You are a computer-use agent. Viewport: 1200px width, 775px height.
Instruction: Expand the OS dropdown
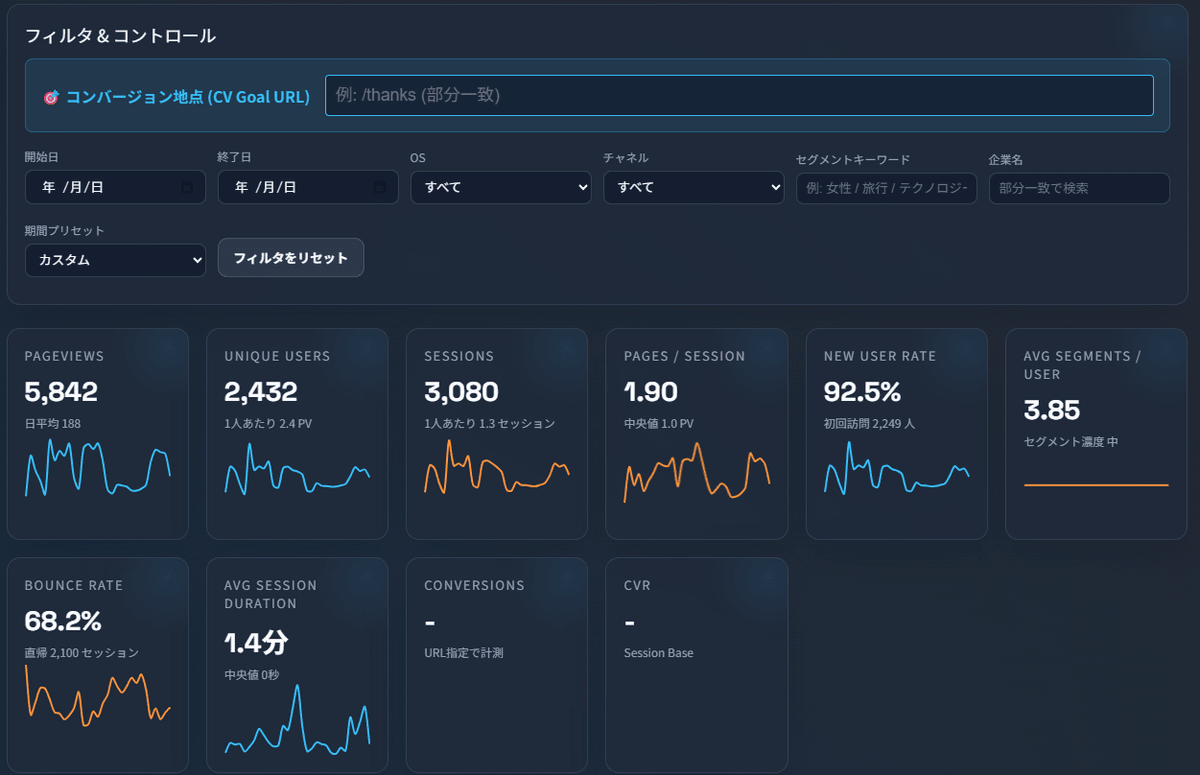click(x=500, y=187)
